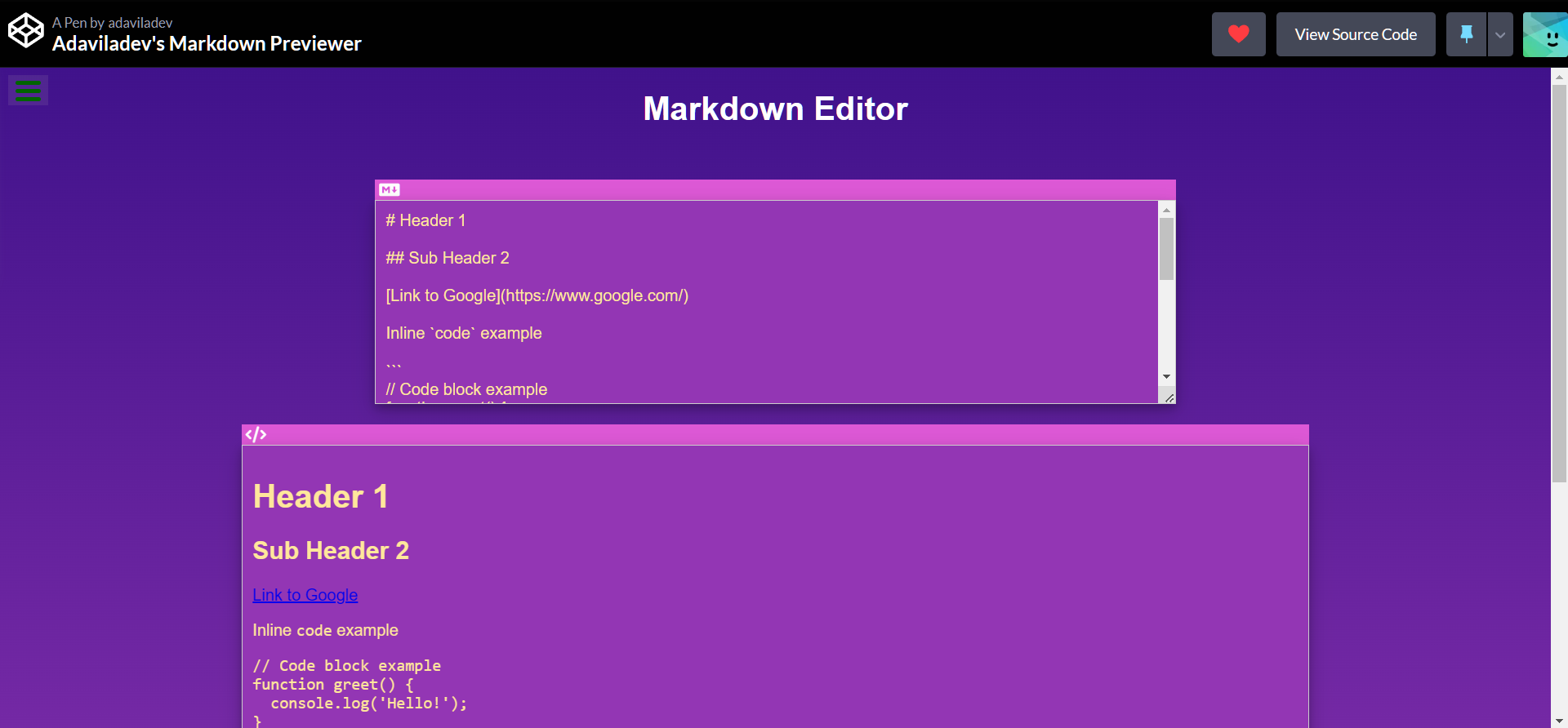Pin this pen with the pushpin icon
1568x728 pixels.
tap(1466, 34)
